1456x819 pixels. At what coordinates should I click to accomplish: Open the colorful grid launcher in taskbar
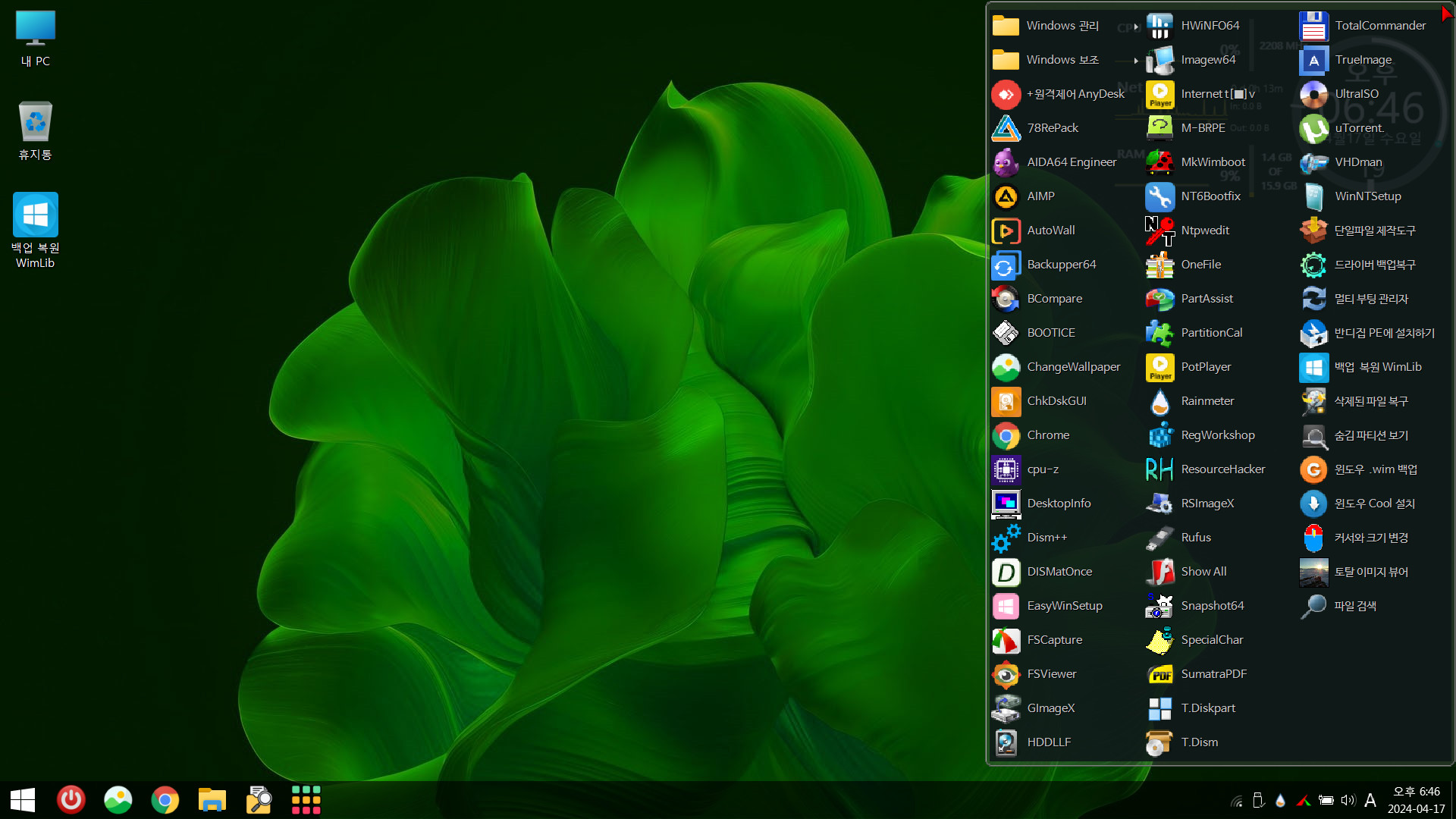click(306, 800)
